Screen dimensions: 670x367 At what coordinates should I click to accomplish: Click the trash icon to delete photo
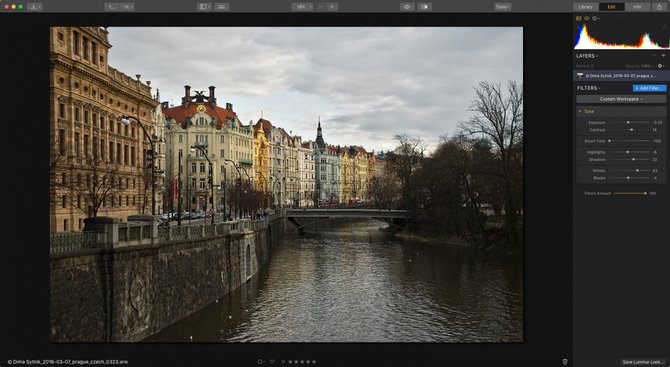click(565, 361)
